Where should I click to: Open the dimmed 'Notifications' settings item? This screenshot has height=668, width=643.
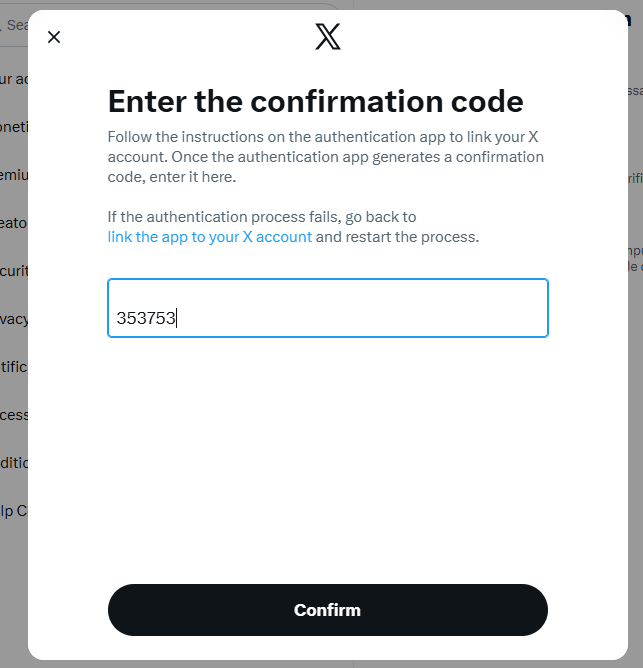tap(14, 367)
